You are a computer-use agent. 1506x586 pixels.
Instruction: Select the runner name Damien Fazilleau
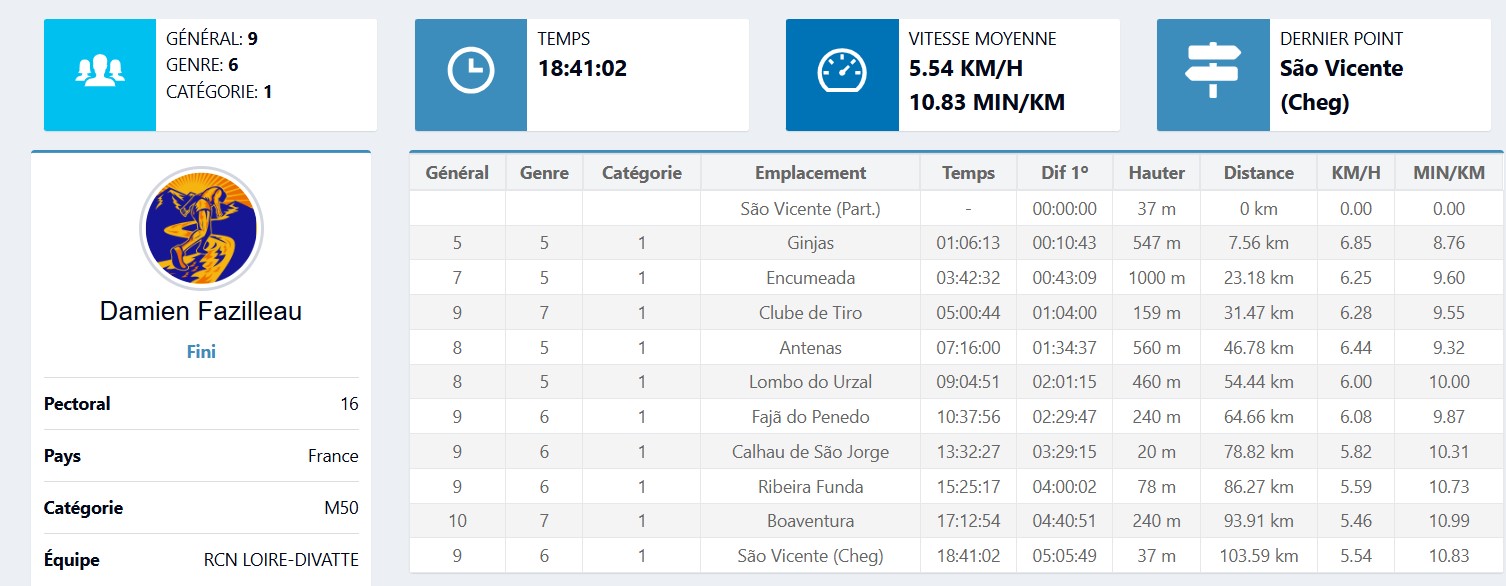[201, 311]
